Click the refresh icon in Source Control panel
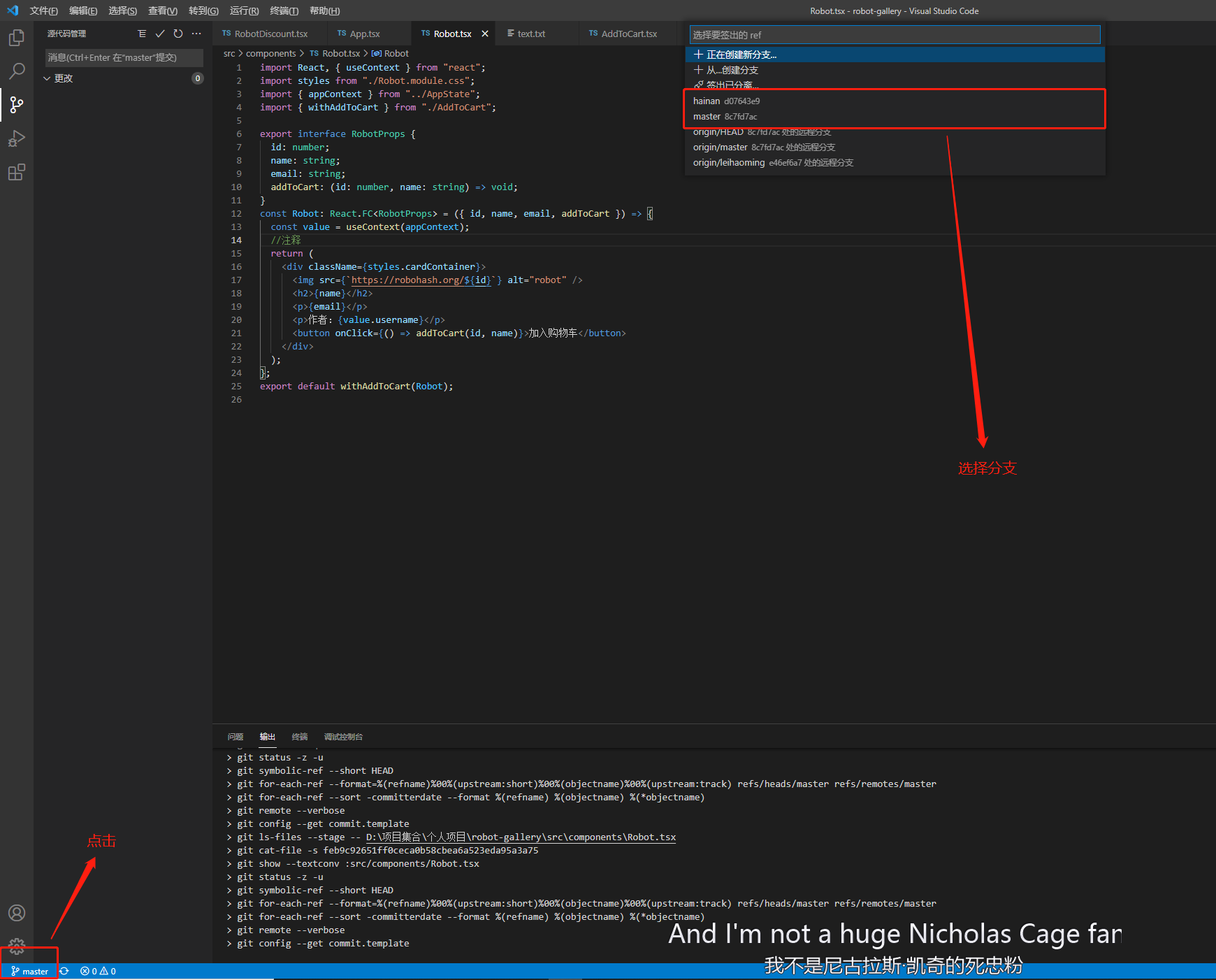This screenshot has width=1216, height=980. tap(178, 33)
